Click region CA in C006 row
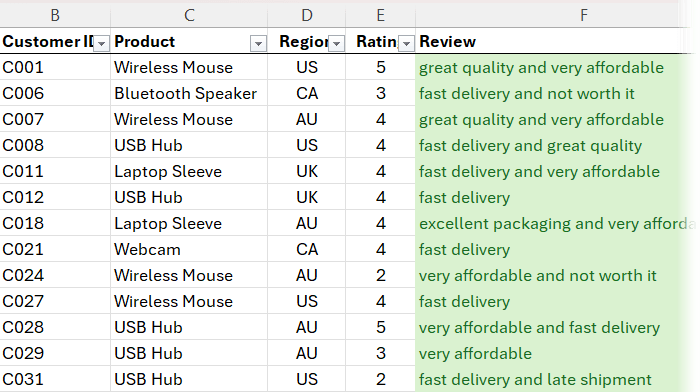 [x=307, y=93]
